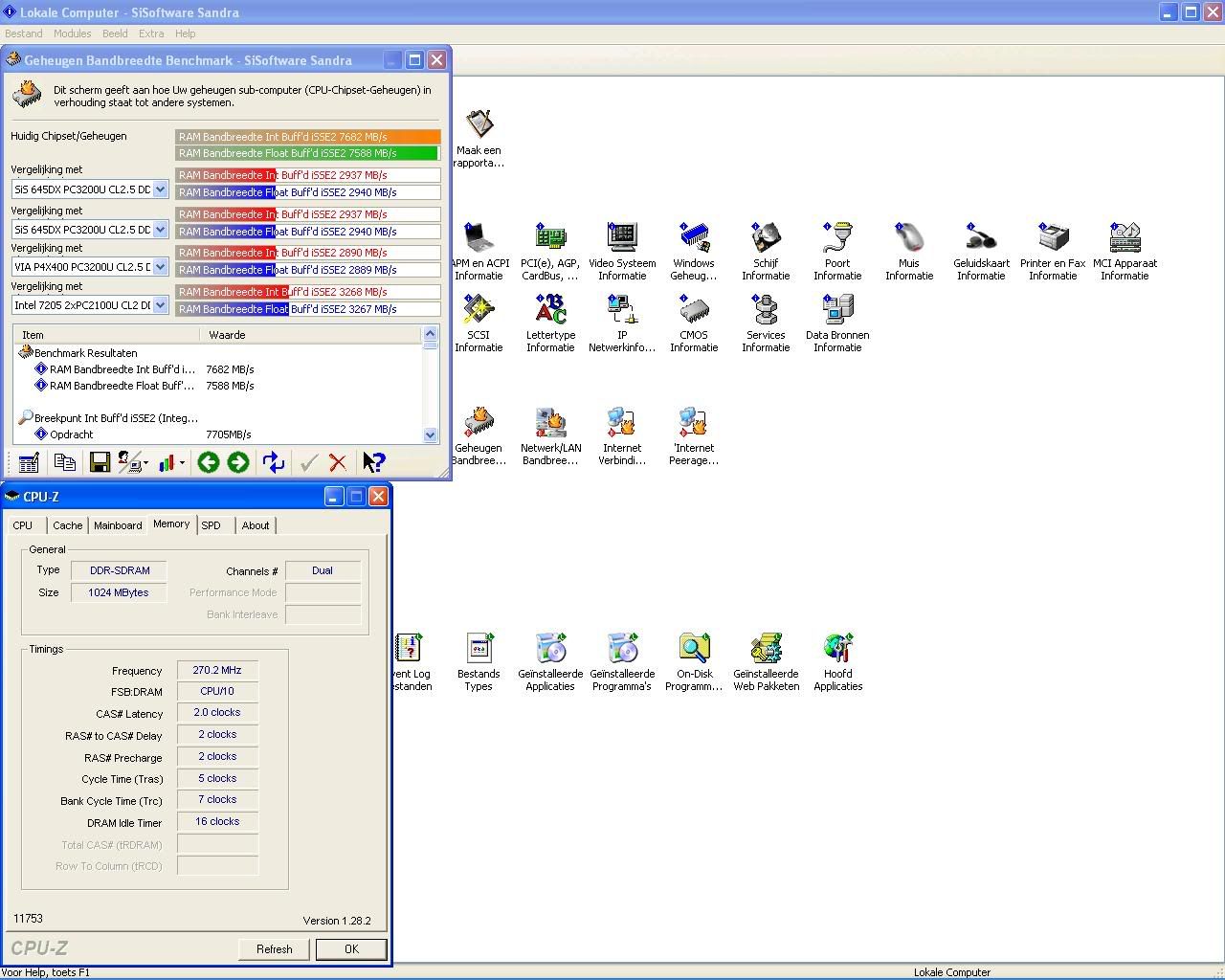Screen dimensions: 1225x980
Task: Click results list scrollbar down arrow
Action: (x=430, y=434)
